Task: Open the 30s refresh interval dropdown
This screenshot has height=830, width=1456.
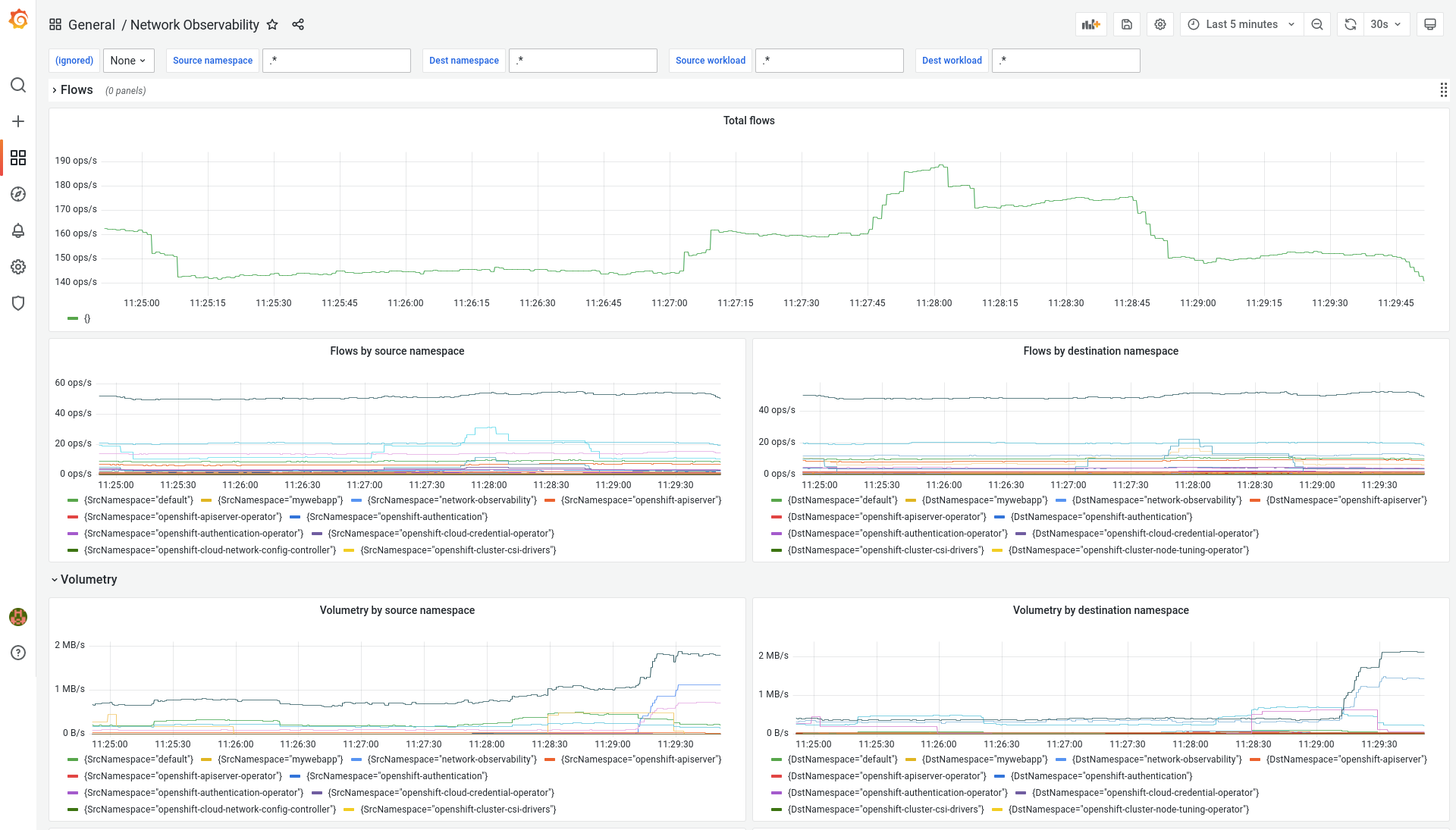Action: [1385, 24]
